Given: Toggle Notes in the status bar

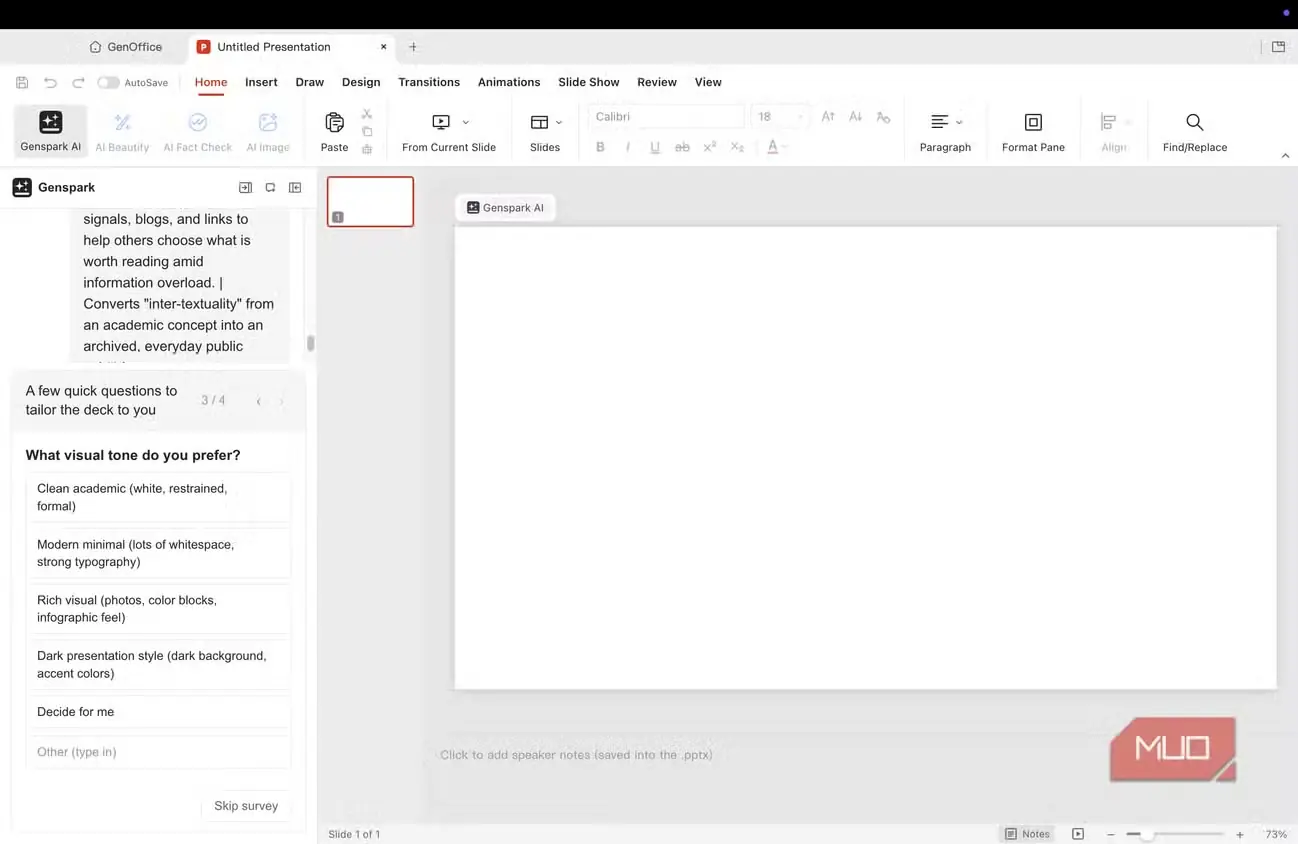Looking at the screenshot, I should click(x=1027, y=834).
